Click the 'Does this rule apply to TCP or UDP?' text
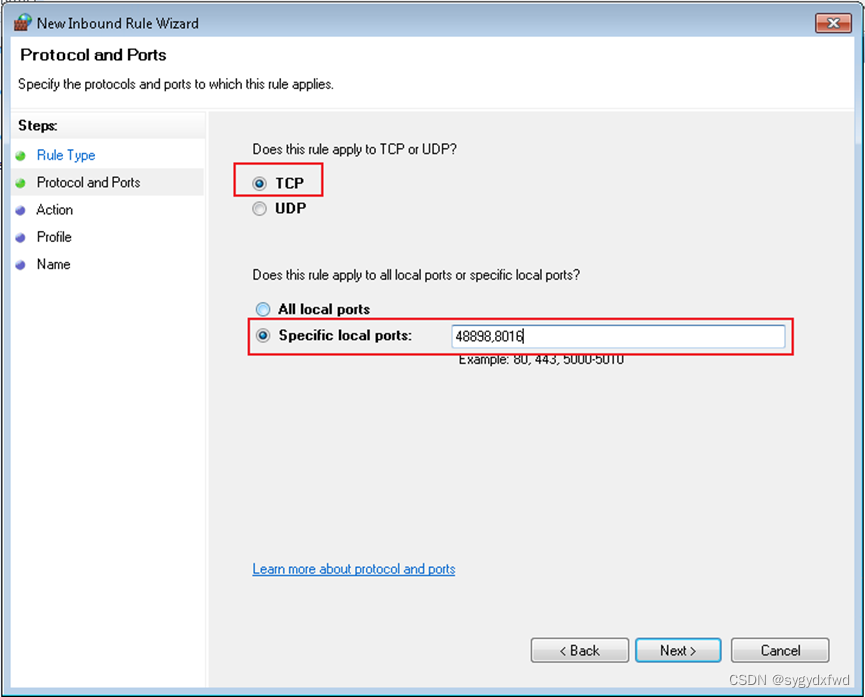 (354, 150)
